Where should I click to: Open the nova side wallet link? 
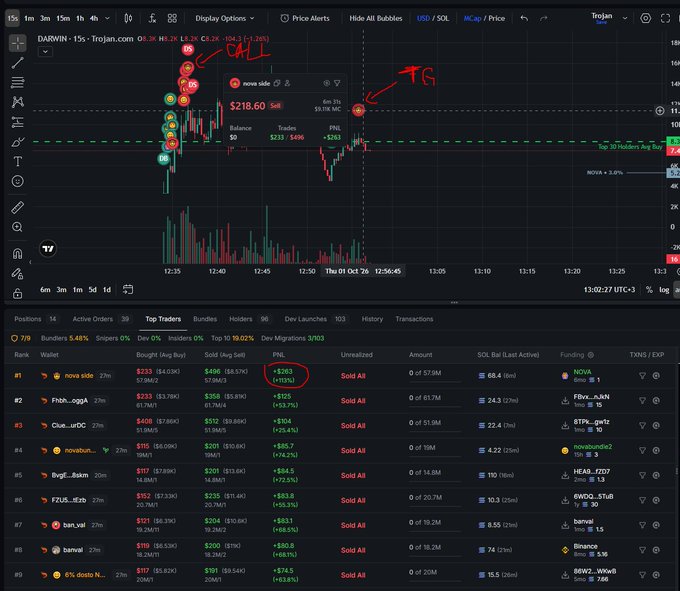click(79, 375)
